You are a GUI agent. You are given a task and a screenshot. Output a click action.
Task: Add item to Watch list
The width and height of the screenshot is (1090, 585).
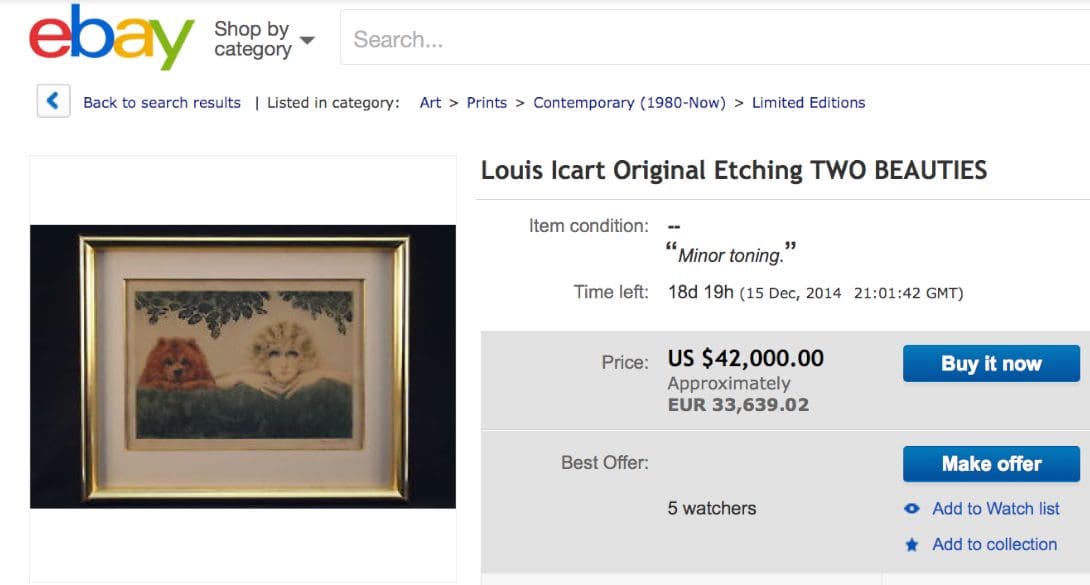995,509
